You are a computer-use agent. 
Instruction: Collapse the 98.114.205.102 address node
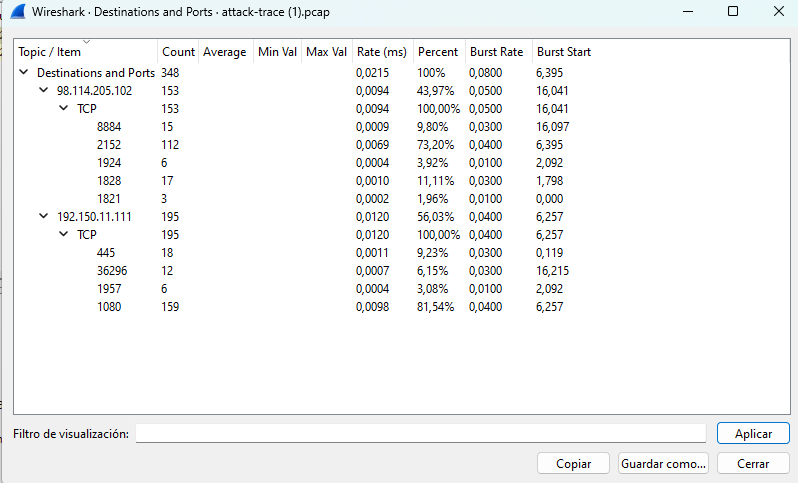pos(43,91)
